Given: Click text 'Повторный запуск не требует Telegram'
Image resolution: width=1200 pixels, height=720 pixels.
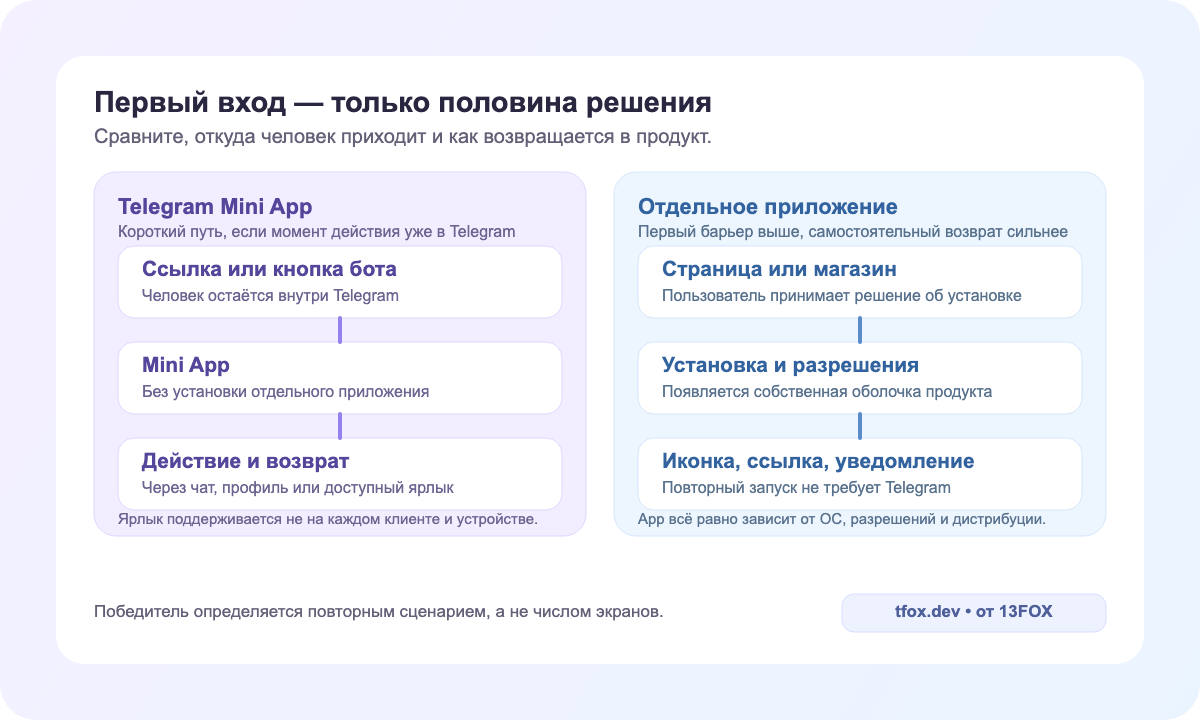Looking at the screenshot, I should click(806, 488).
